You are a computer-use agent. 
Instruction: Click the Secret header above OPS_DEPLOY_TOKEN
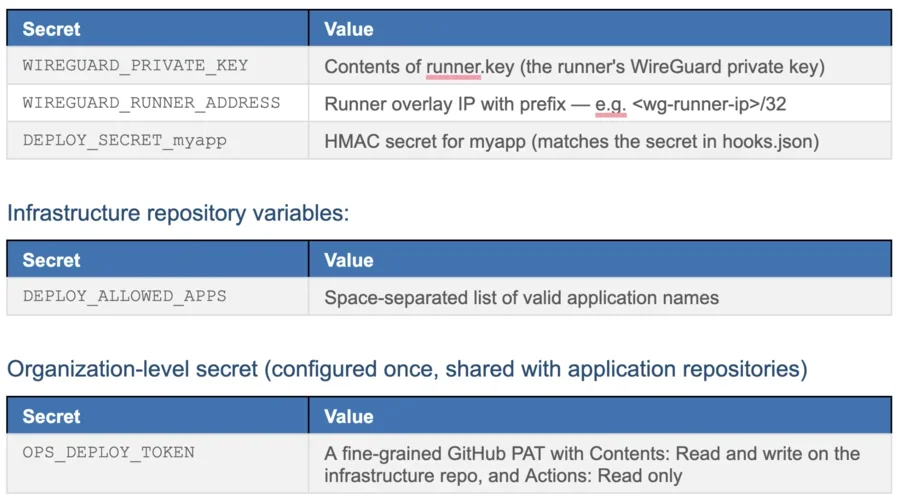pos(52,416)
